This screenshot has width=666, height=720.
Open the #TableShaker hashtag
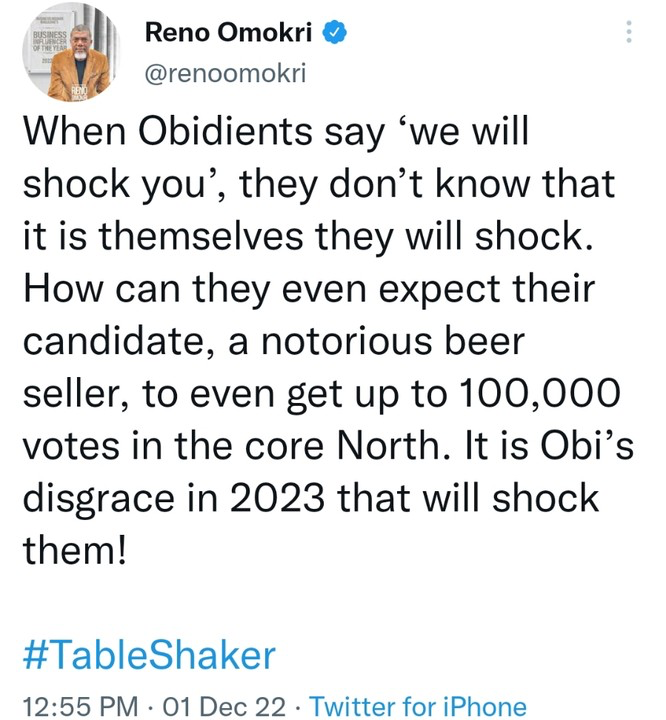[148, 656]
